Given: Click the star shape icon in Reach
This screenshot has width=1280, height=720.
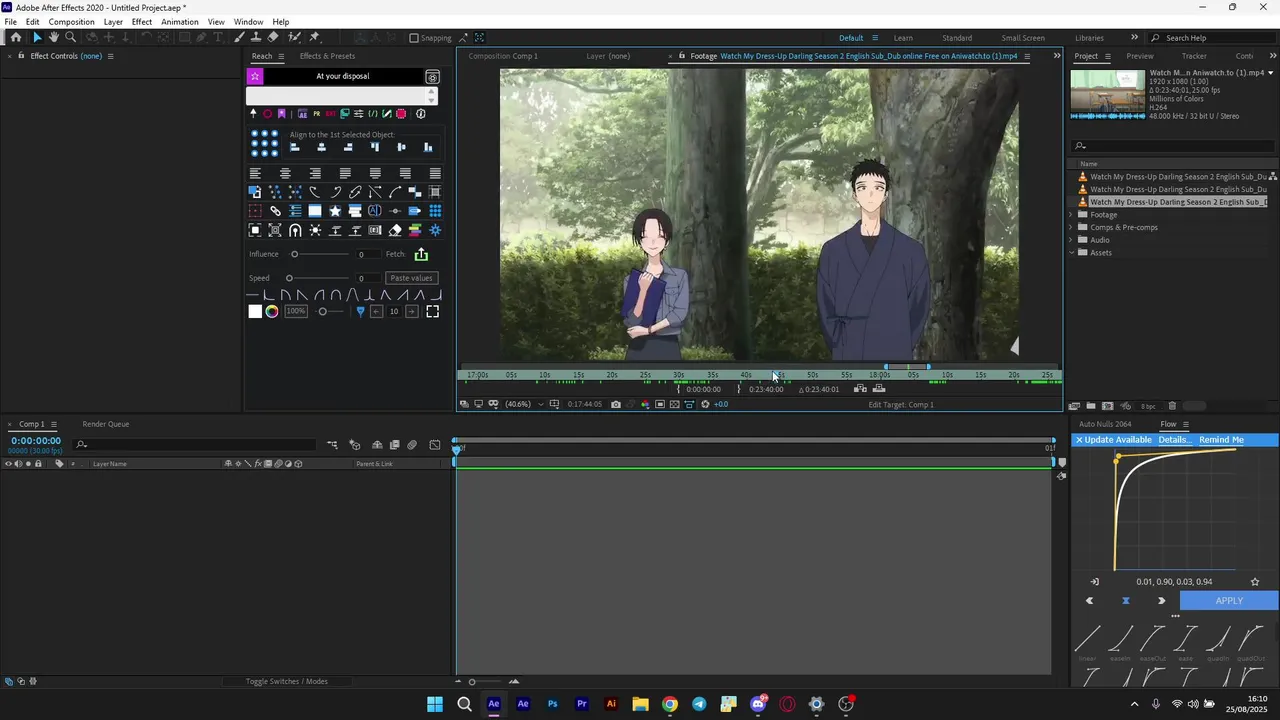Looking at the screenshot, I should [x=335, y=211].
